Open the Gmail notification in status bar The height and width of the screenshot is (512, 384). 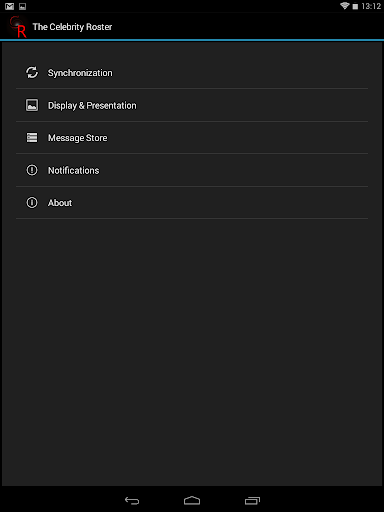coord(9,6)
